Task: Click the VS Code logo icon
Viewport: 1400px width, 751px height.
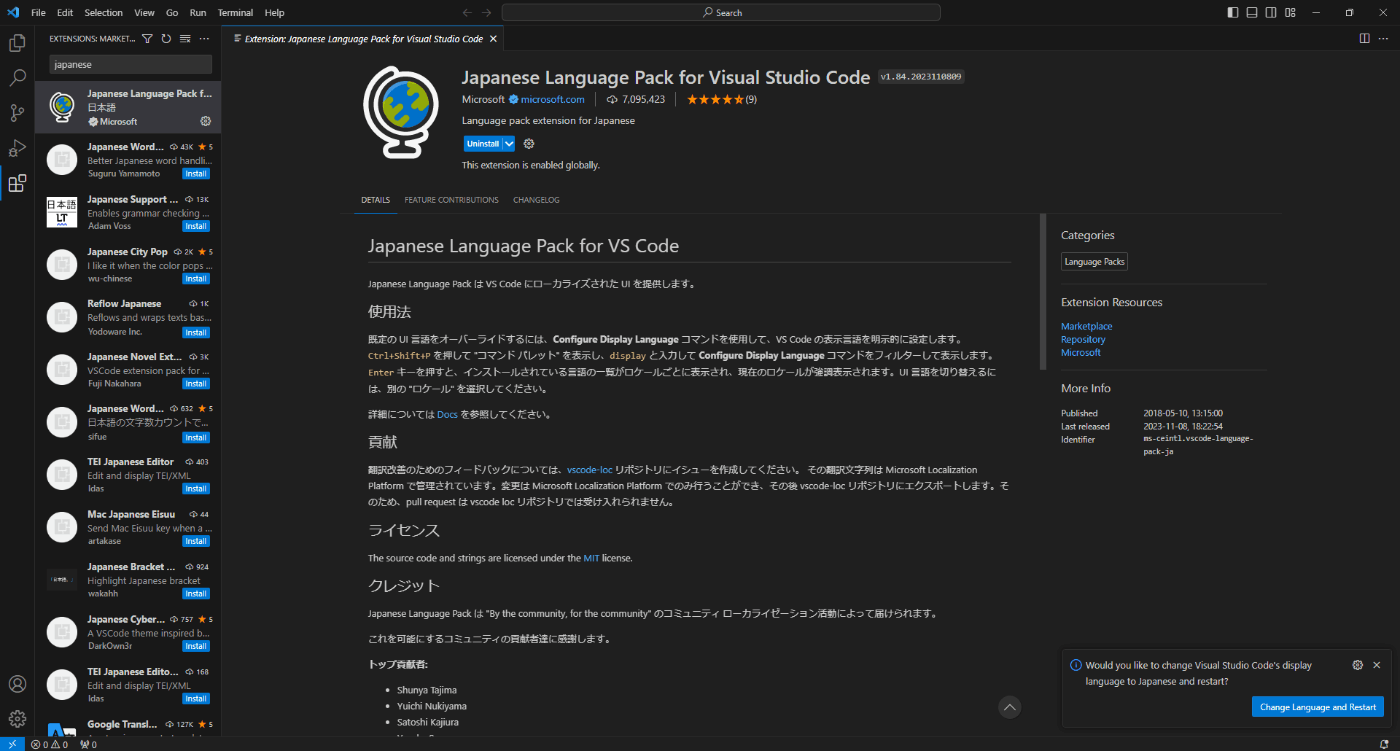Action: (x=13, y=13)
